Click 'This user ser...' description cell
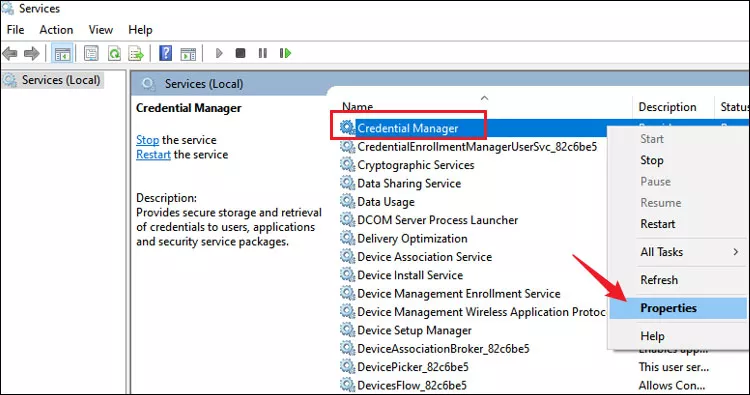Image resolution: width=750 pixels, height=395 pixels. coord(673,367)
